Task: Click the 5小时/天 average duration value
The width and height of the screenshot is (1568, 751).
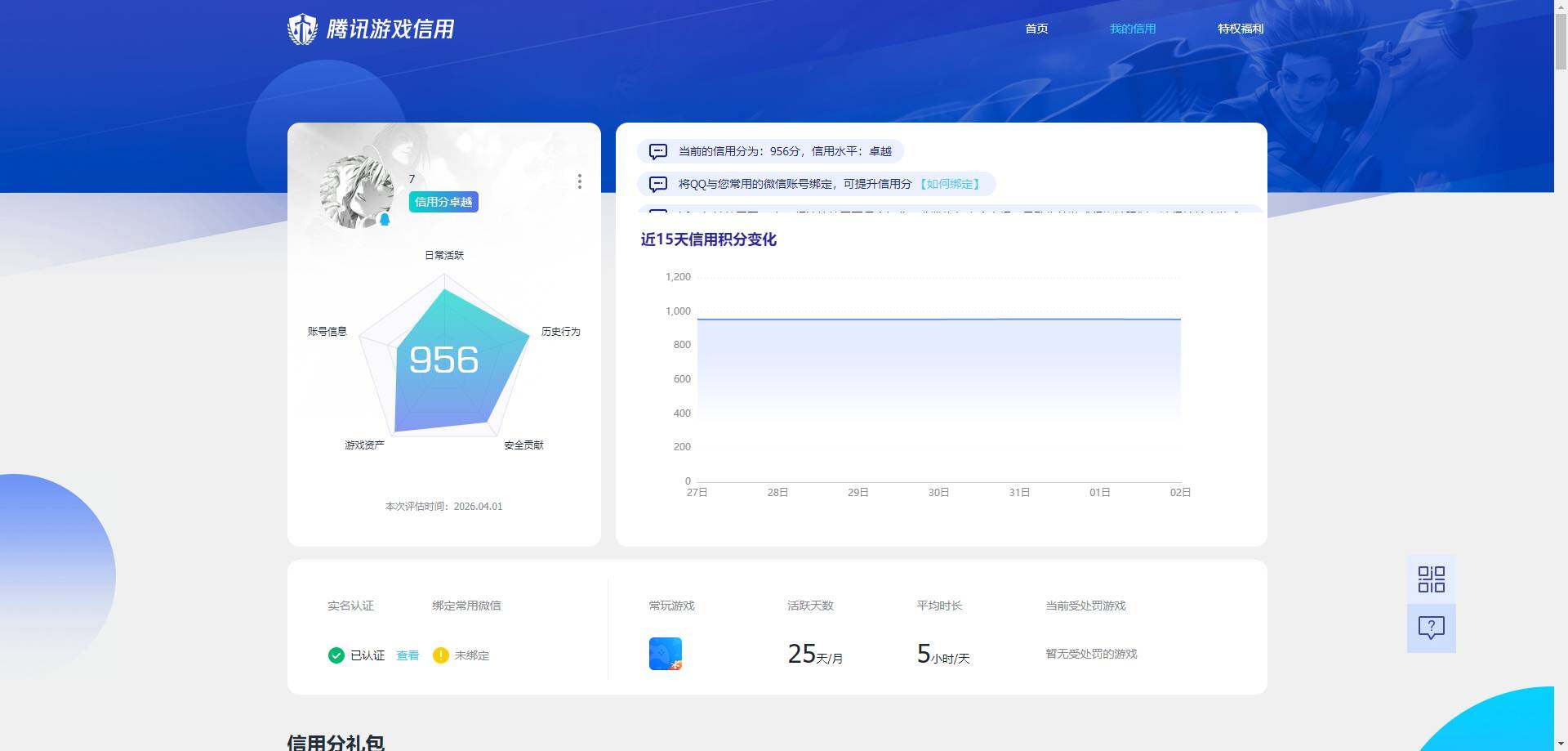Action: pos(943,654)
